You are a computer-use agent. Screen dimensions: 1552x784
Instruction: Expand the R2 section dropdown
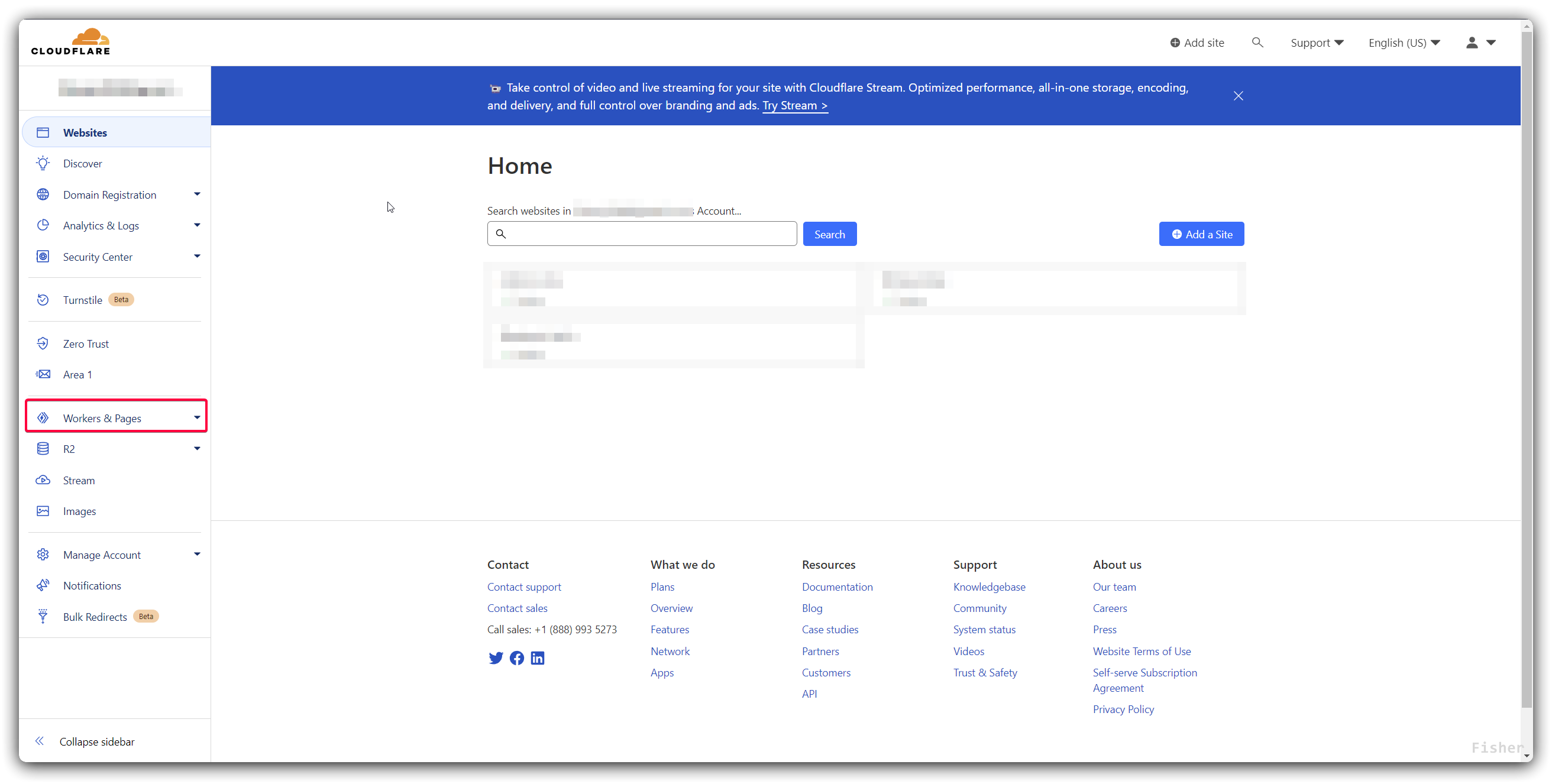196,448
